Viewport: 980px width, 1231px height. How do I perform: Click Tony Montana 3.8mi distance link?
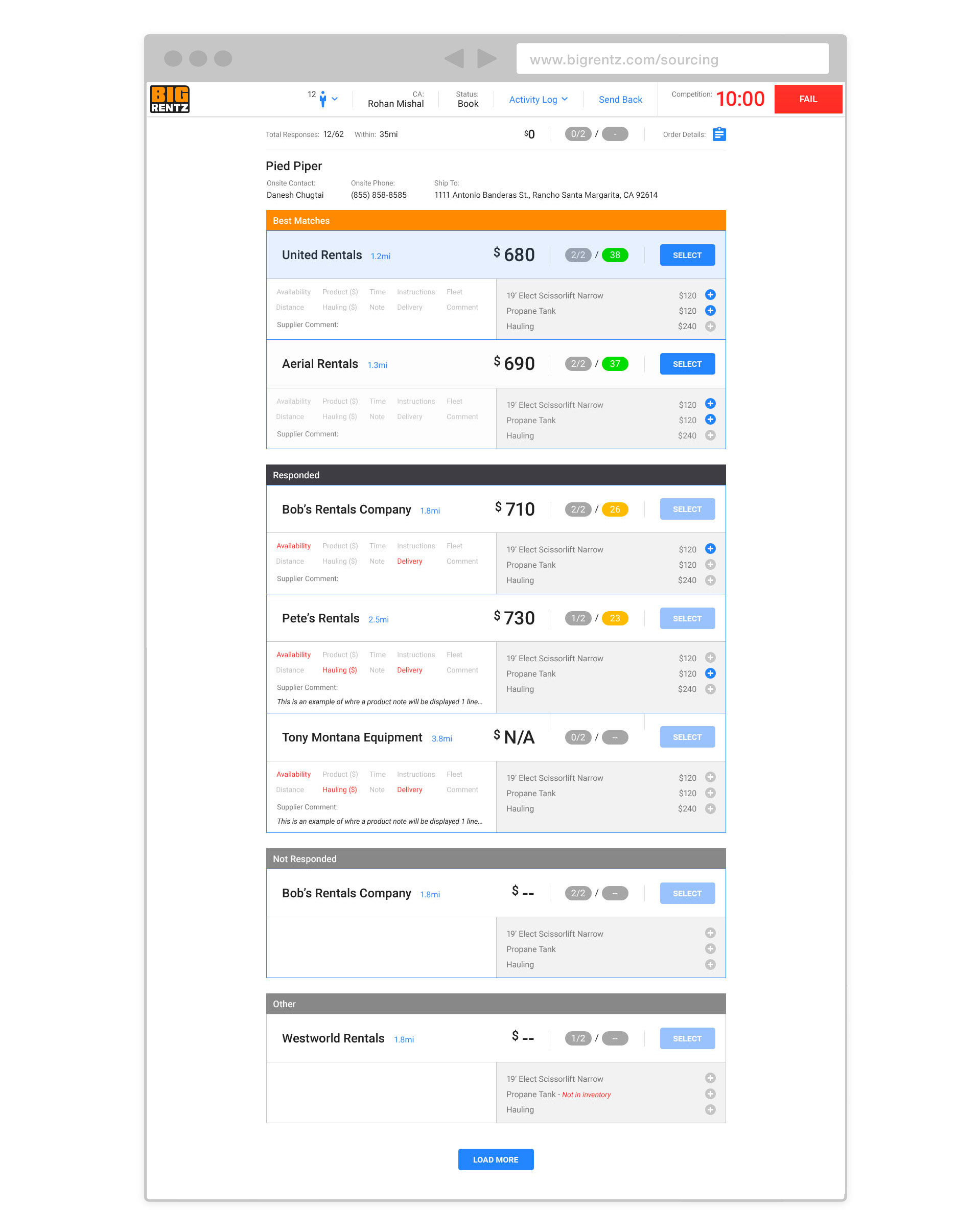442,739
